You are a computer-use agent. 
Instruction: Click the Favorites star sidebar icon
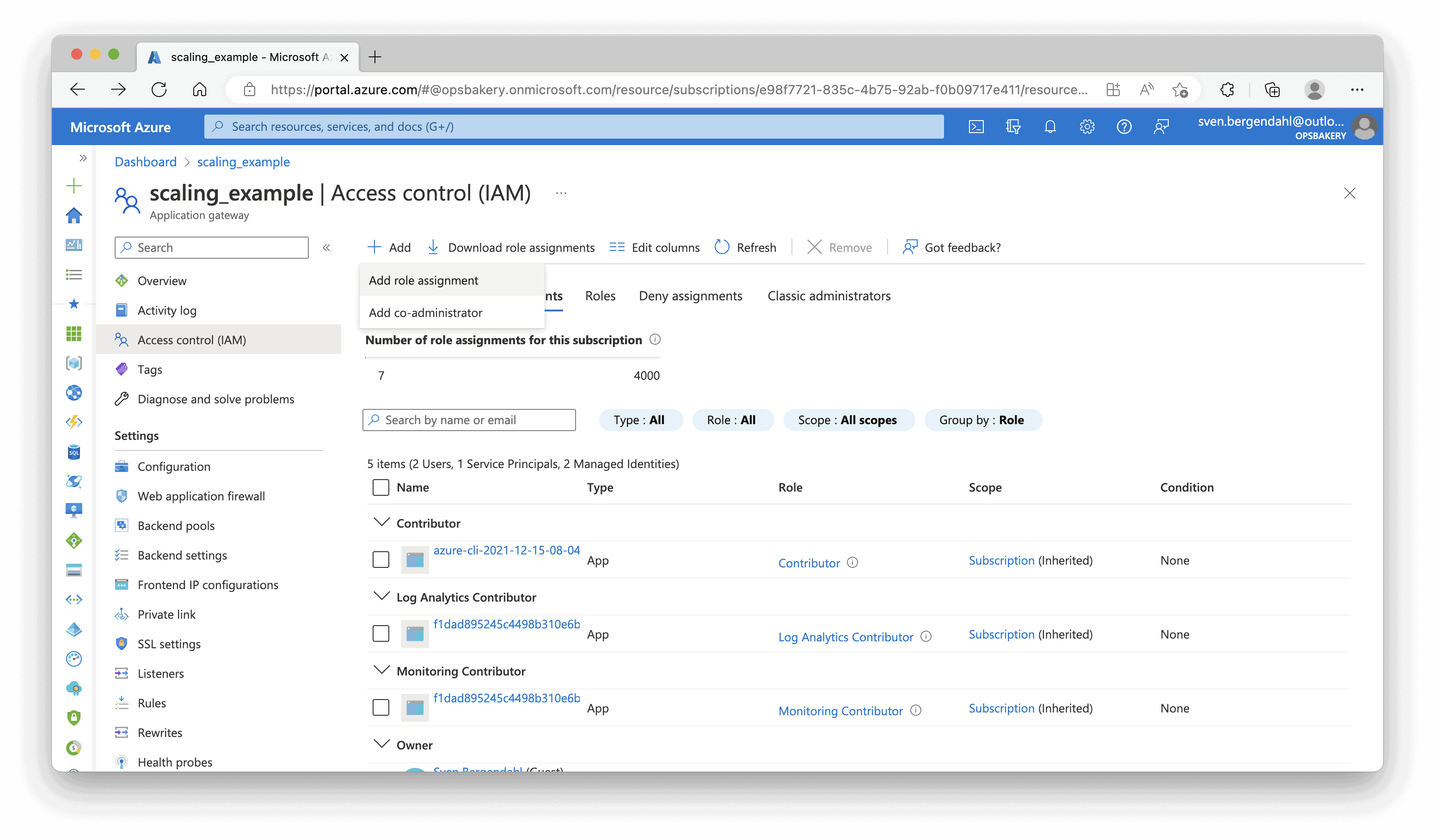(74, 304)
